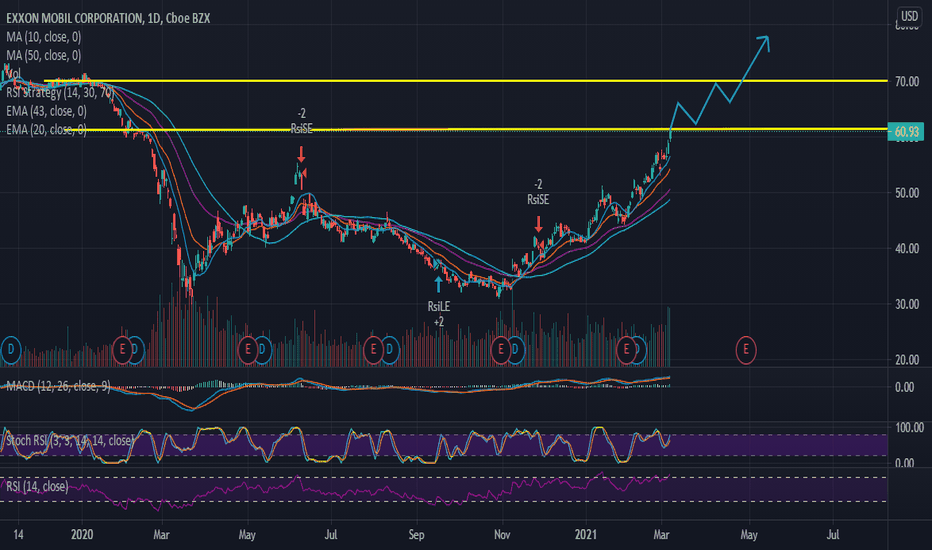Click the 40.00 price axis label

[x=907, y=249]
